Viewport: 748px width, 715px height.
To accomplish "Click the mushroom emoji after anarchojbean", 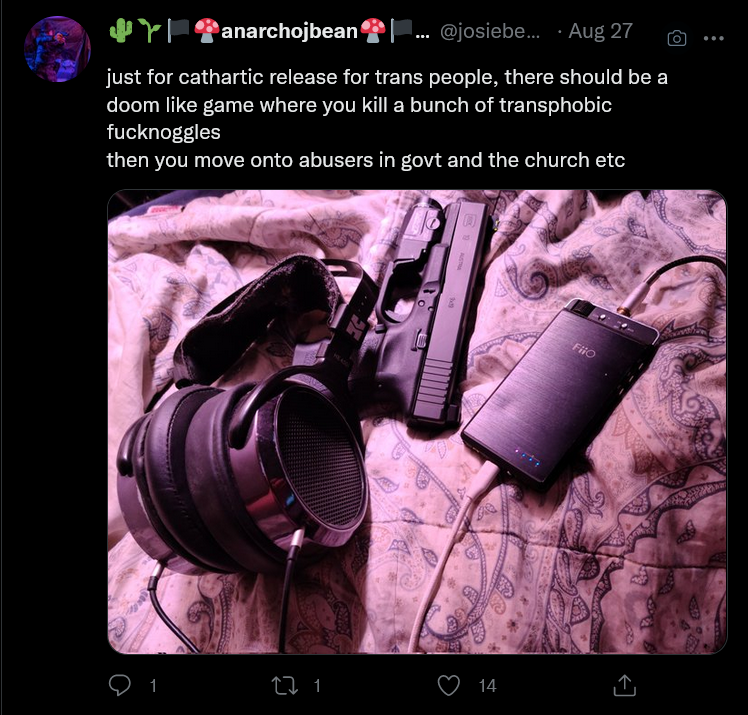I will click(x=373, y=31).
